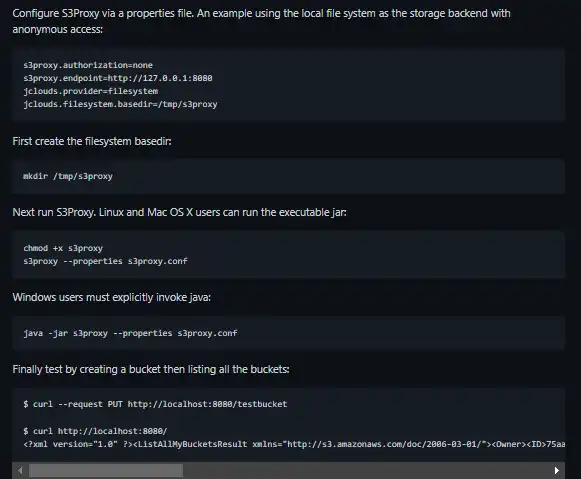Click 'Windows users must explicitly invoke java' text

tap(112, 297)
